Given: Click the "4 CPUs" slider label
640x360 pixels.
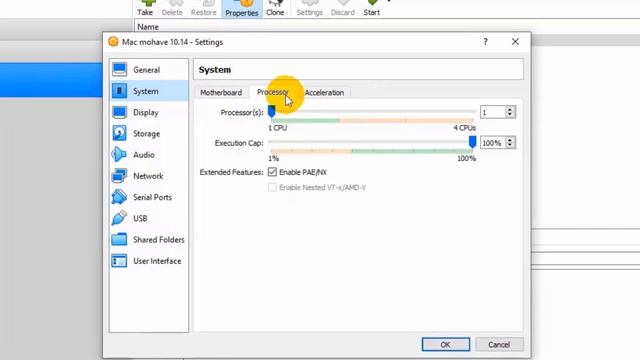Looking at the screenshot, I should coord(464,128).
